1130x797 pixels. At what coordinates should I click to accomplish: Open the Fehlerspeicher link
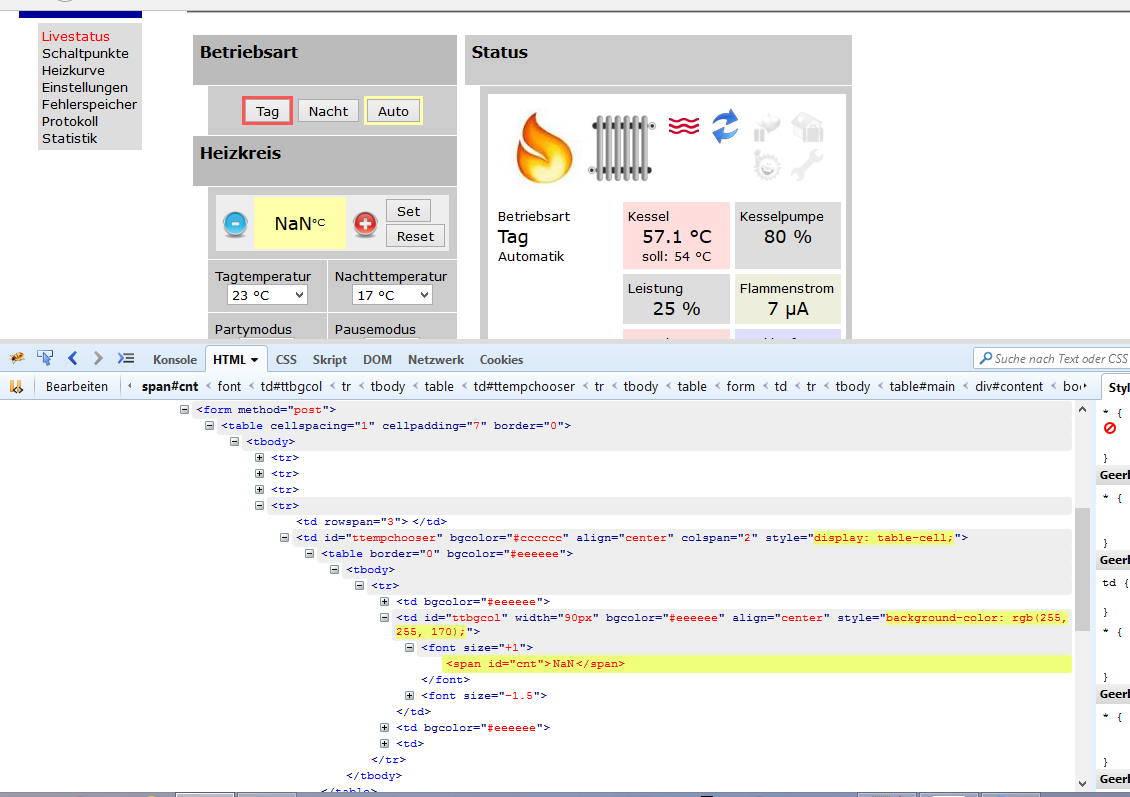89,104
